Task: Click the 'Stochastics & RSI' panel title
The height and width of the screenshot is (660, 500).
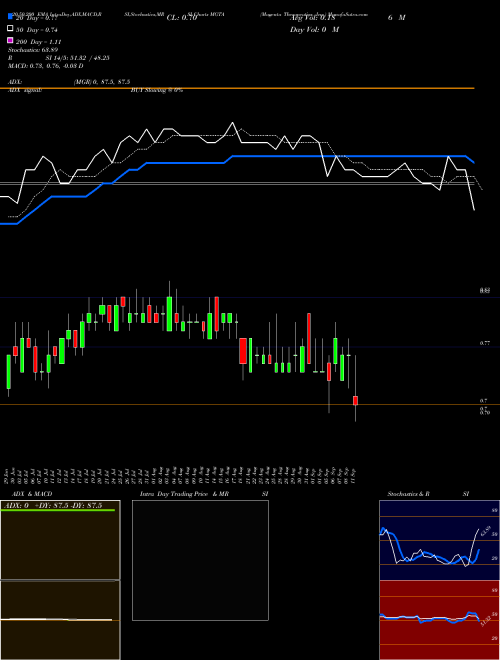Action: 428,494
